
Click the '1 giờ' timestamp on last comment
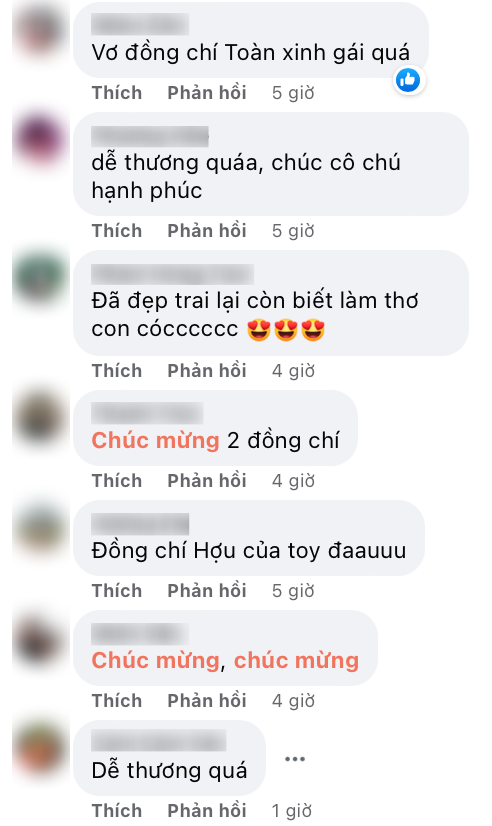coord(292,811)
